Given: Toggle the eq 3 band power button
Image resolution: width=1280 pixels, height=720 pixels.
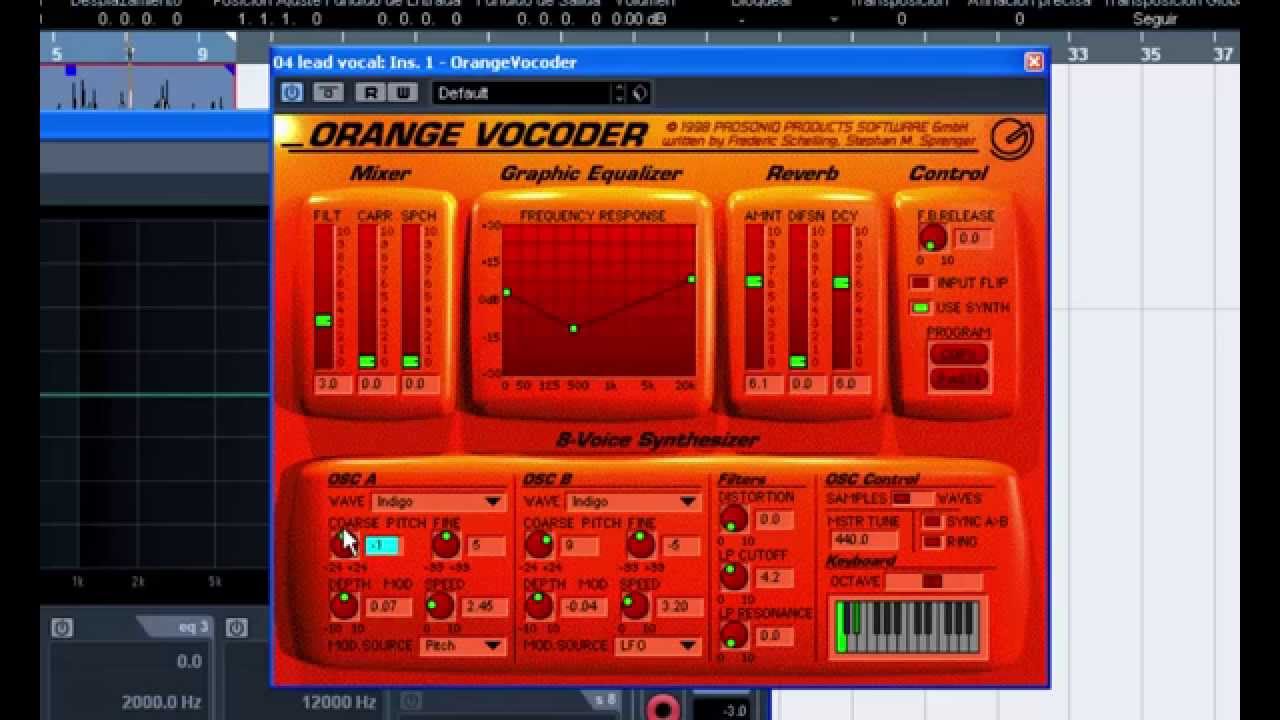Looking at the screenshot, I should (61, 628).
